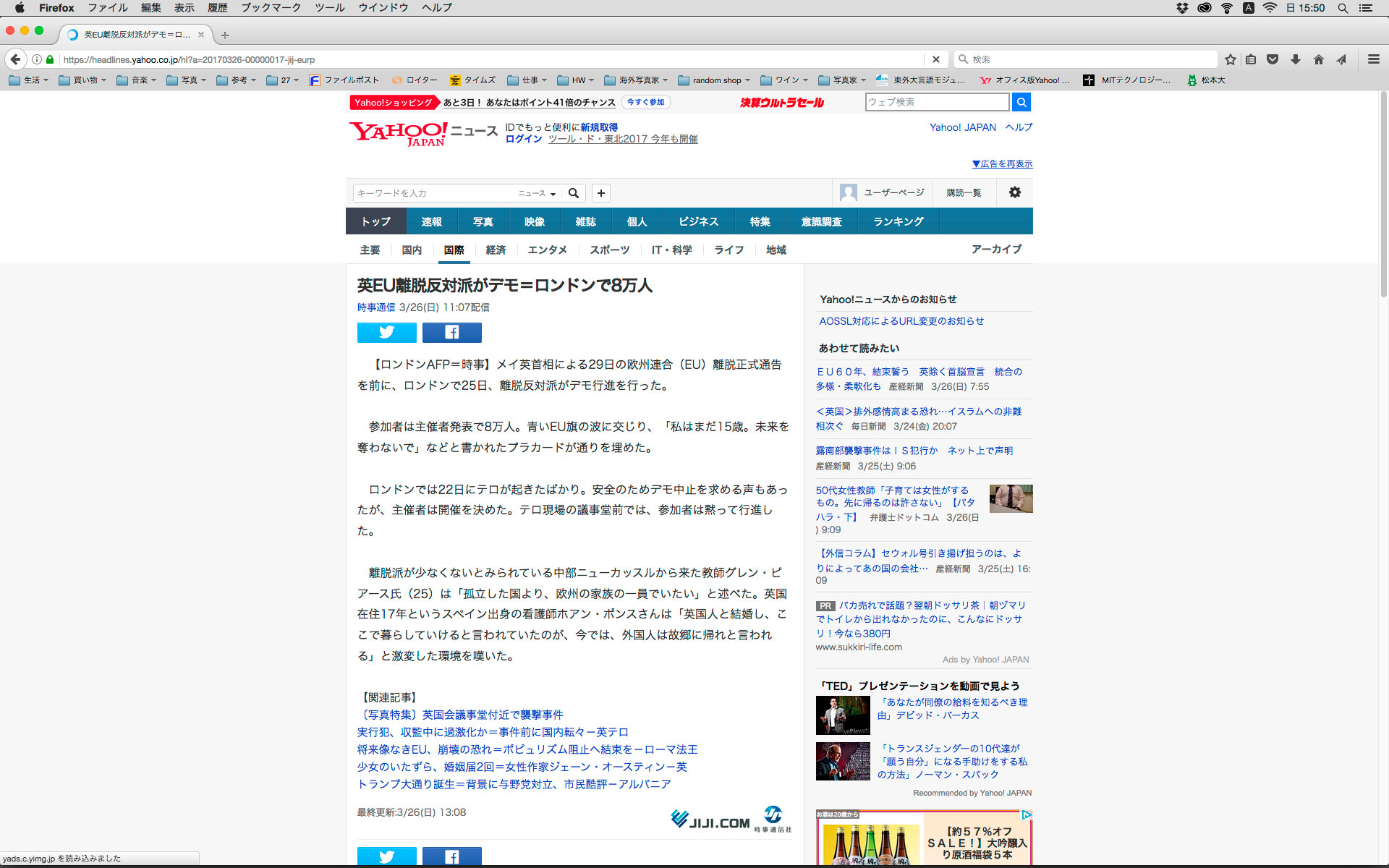Open Firefox downloads arrow icon
The image size is (1389, 868).
pos(1296,59)
